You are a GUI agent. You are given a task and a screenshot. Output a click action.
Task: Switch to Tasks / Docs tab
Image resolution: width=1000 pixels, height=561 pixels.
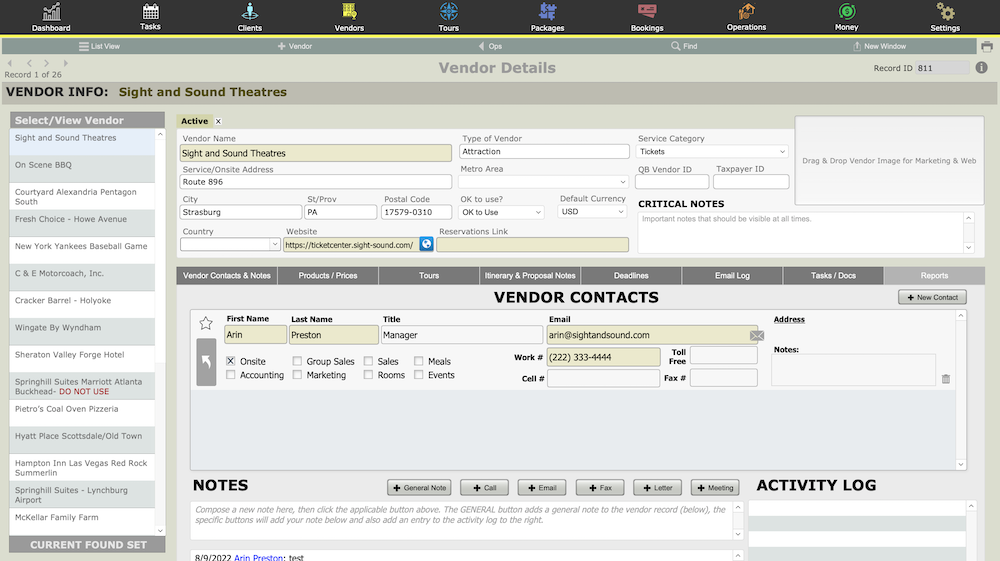click(833, 275)
